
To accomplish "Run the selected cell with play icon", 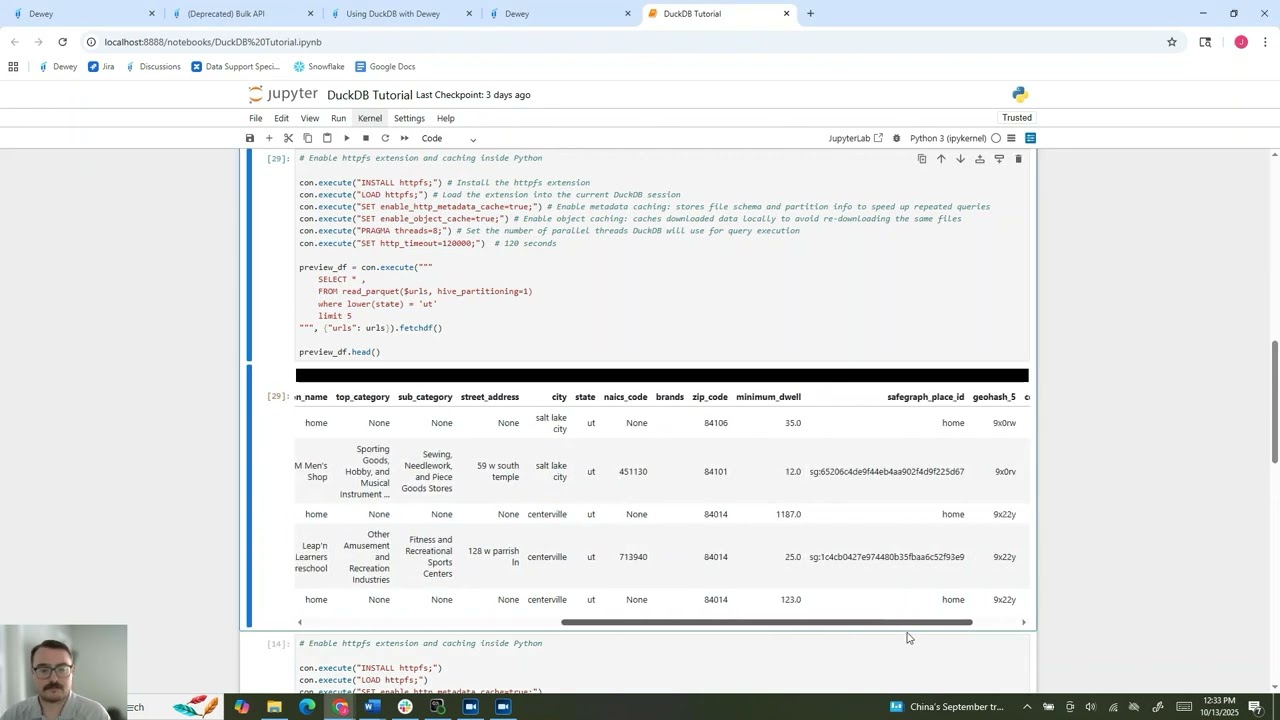I will point(346,138).
